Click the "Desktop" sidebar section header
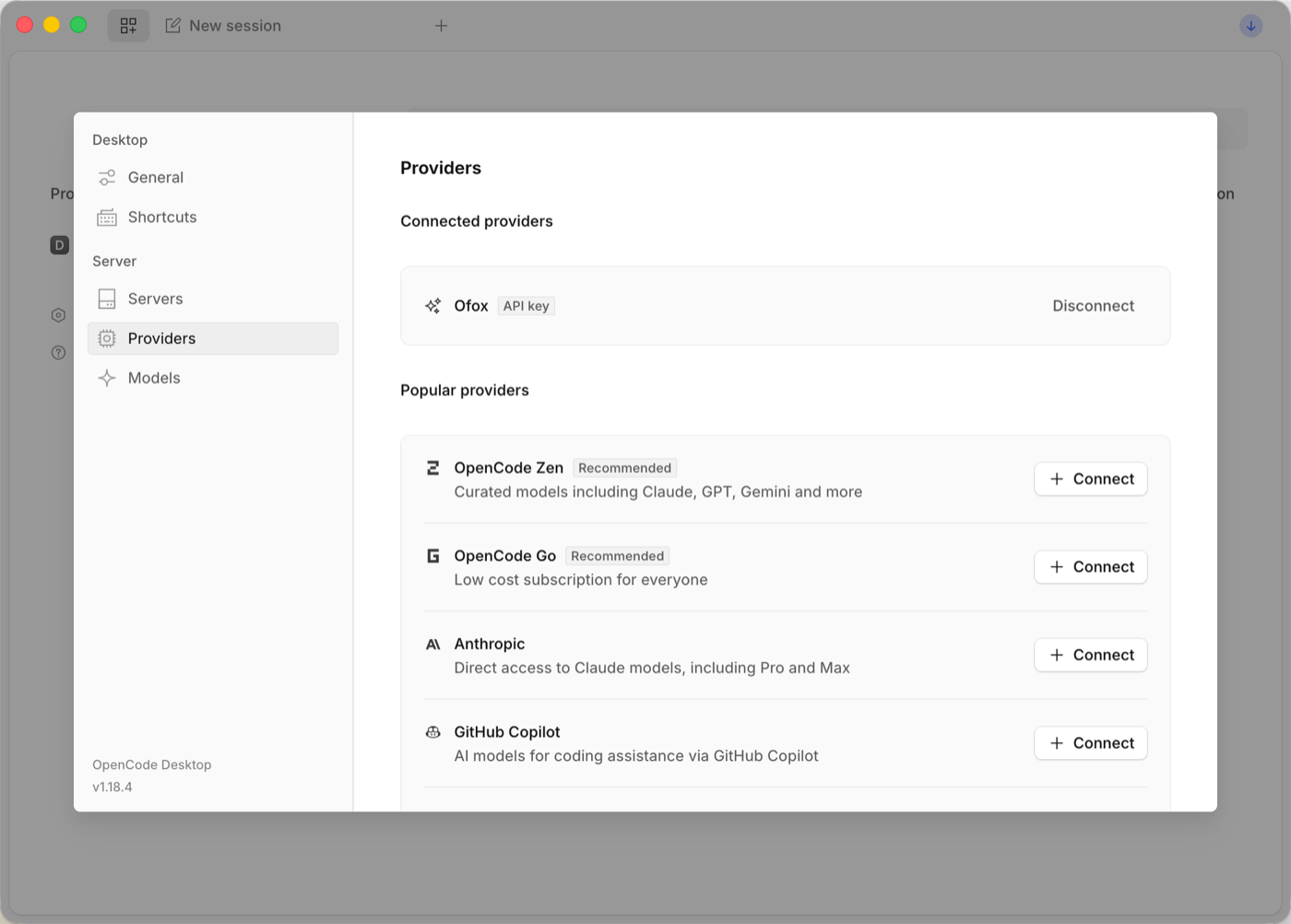 pyautogui.click(x=120, y=140)
